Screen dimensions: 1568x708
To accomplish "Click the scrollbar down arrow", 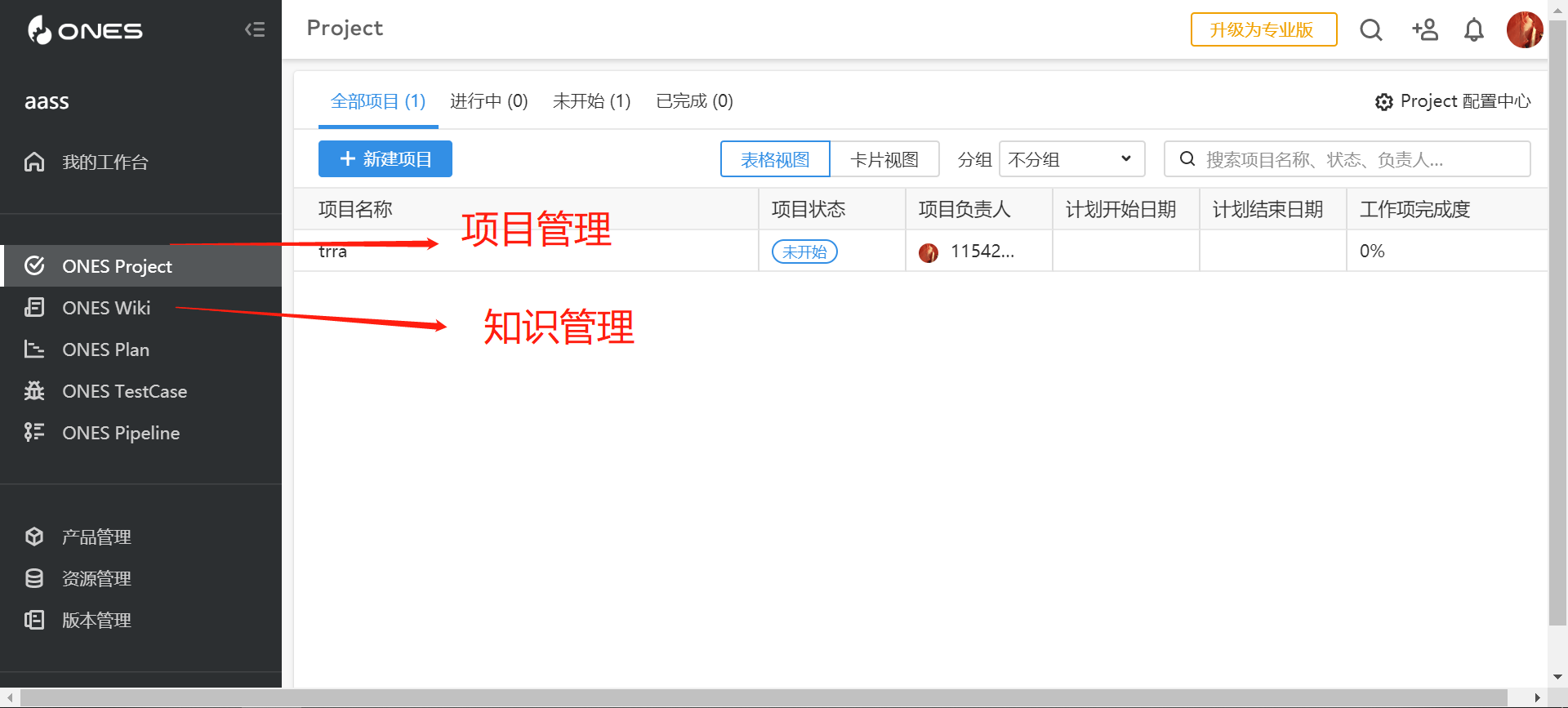I will pos(1557,677).
